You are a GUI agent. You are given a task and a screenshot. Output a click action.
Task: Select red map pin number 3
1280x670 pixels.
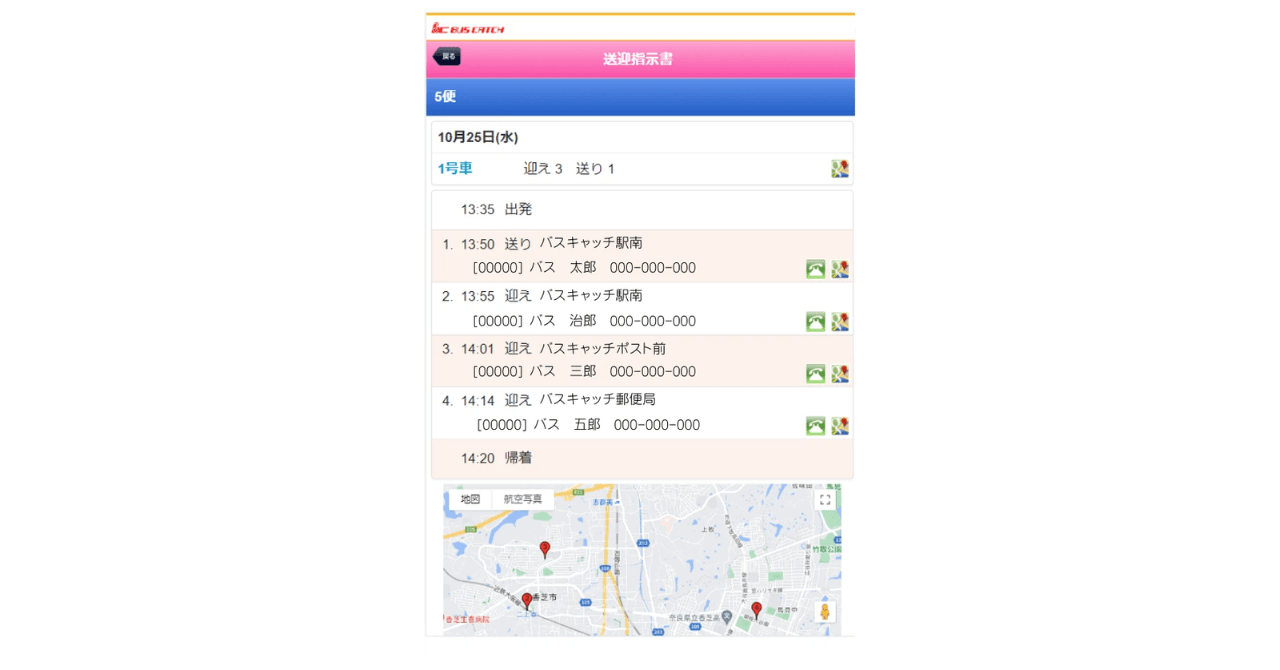click(x=545, y=549)
